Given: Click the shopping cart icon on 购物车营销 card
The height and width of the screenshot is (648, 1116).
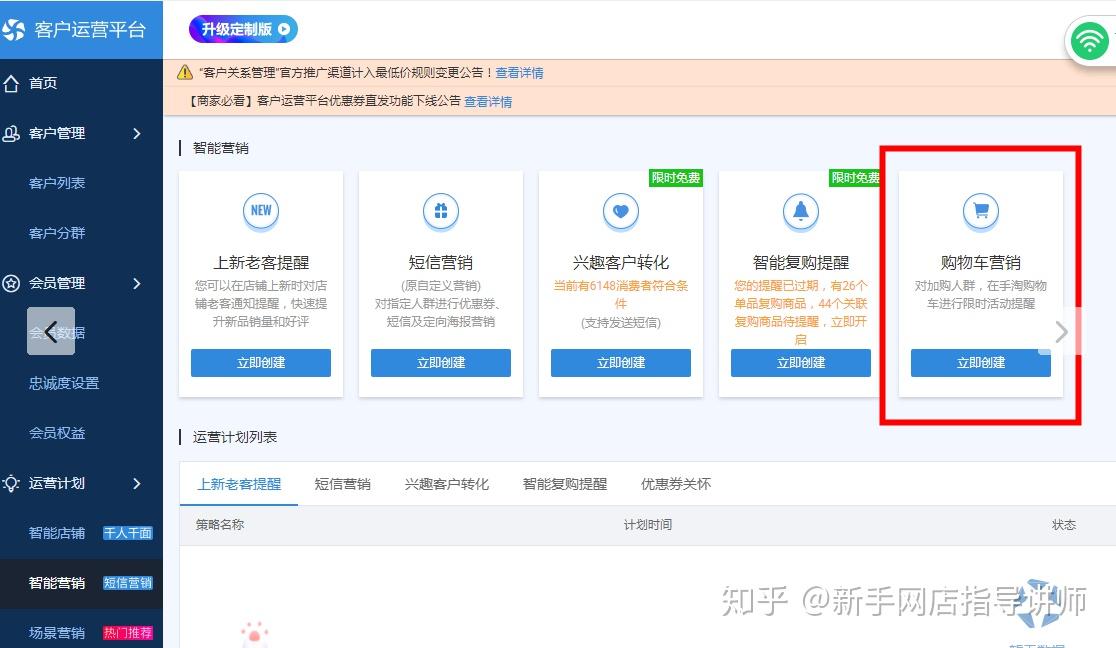Looking at the screenshot, I should pos(980,211).
